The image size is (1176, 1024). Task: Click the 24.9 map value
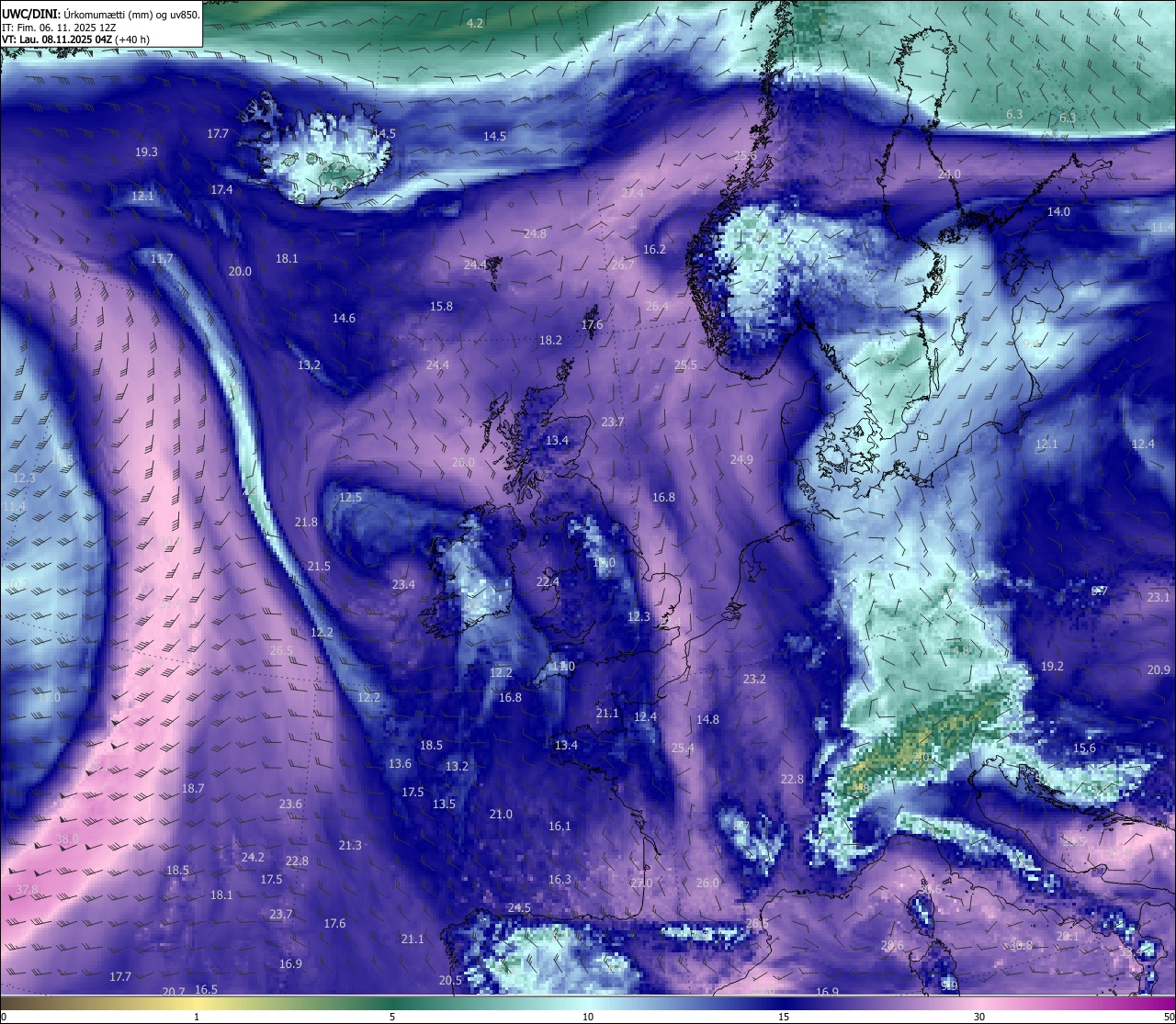coord(741,459)
